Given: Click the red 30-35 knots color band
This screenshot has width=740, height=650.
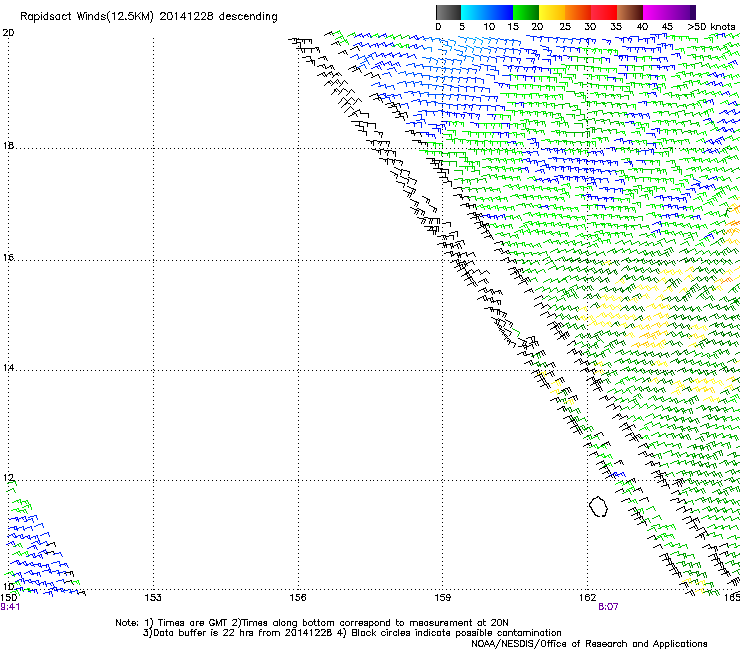Looking at the screenshot, I should 604,12.
